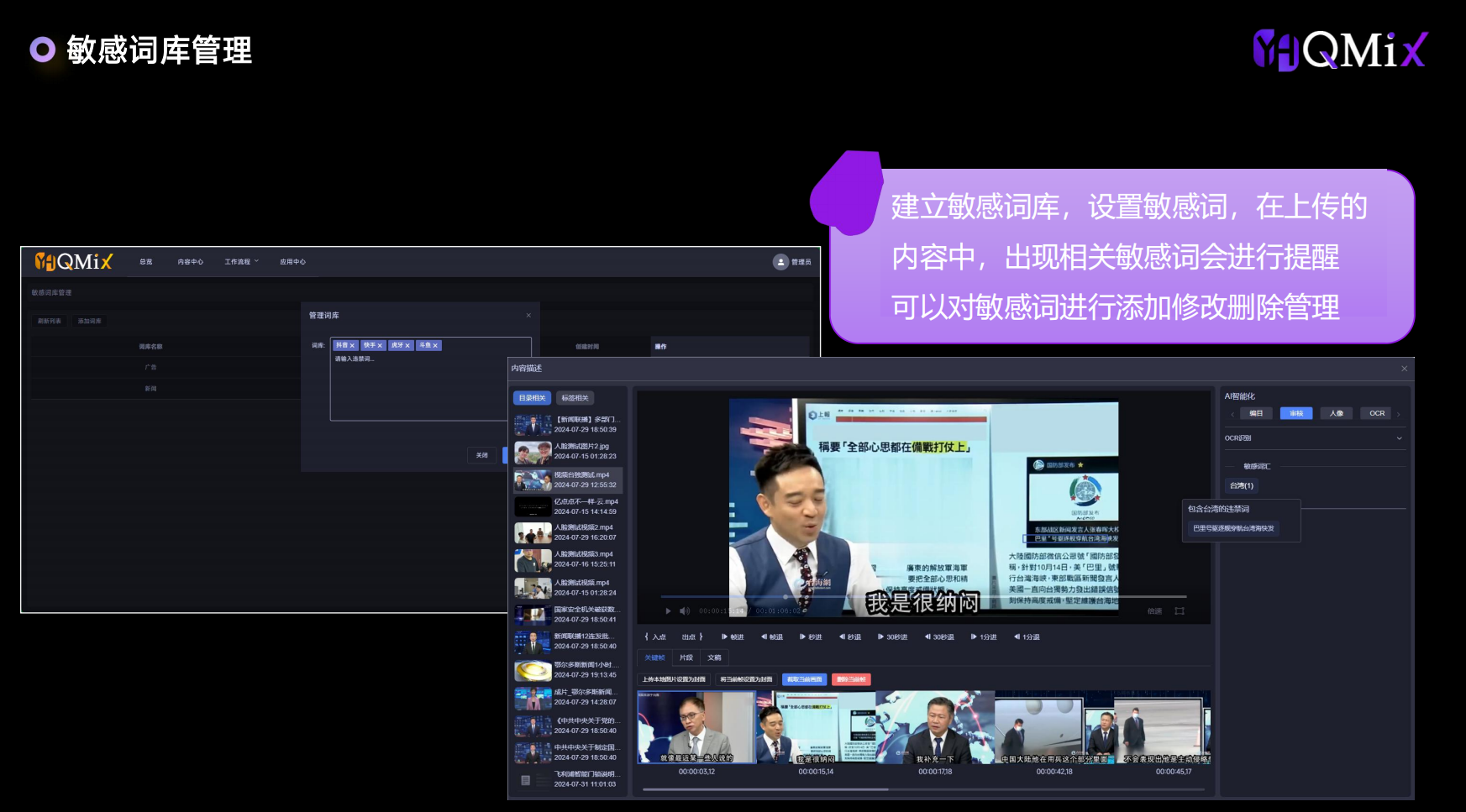Screen dimensions: 1466x812
Task: Select the 人像 tab in AI智能化 panel
Action: pyautogui.click(x=1337, y=413)
